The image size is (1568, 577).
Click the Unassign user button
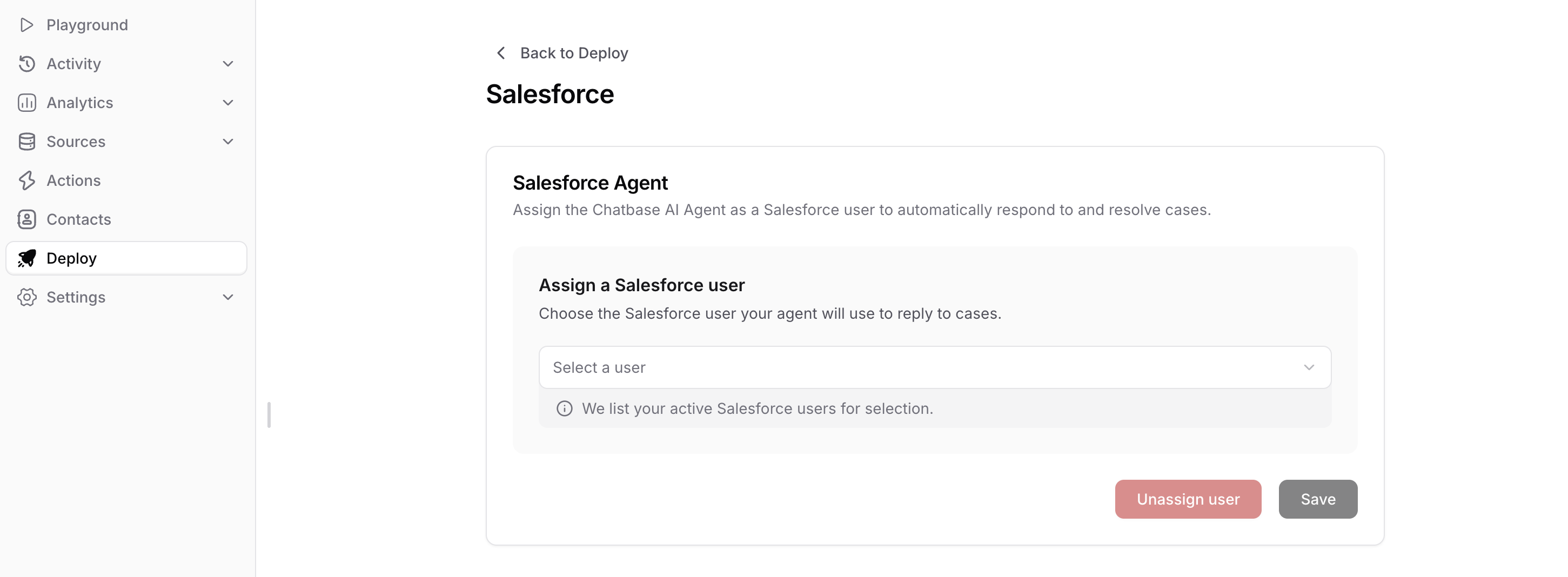click(1188, 499)
